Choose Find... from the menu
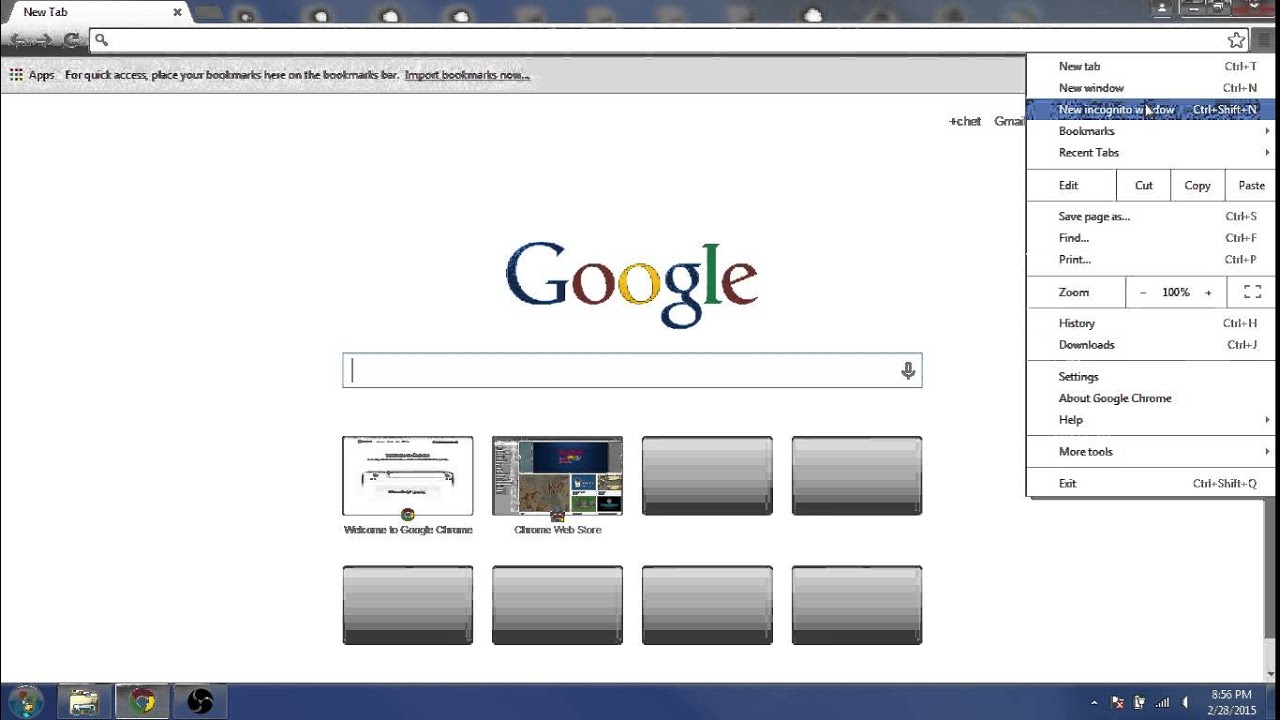Image resolution: width=1280 pixels, height=720 pixels. [1152, 238]
